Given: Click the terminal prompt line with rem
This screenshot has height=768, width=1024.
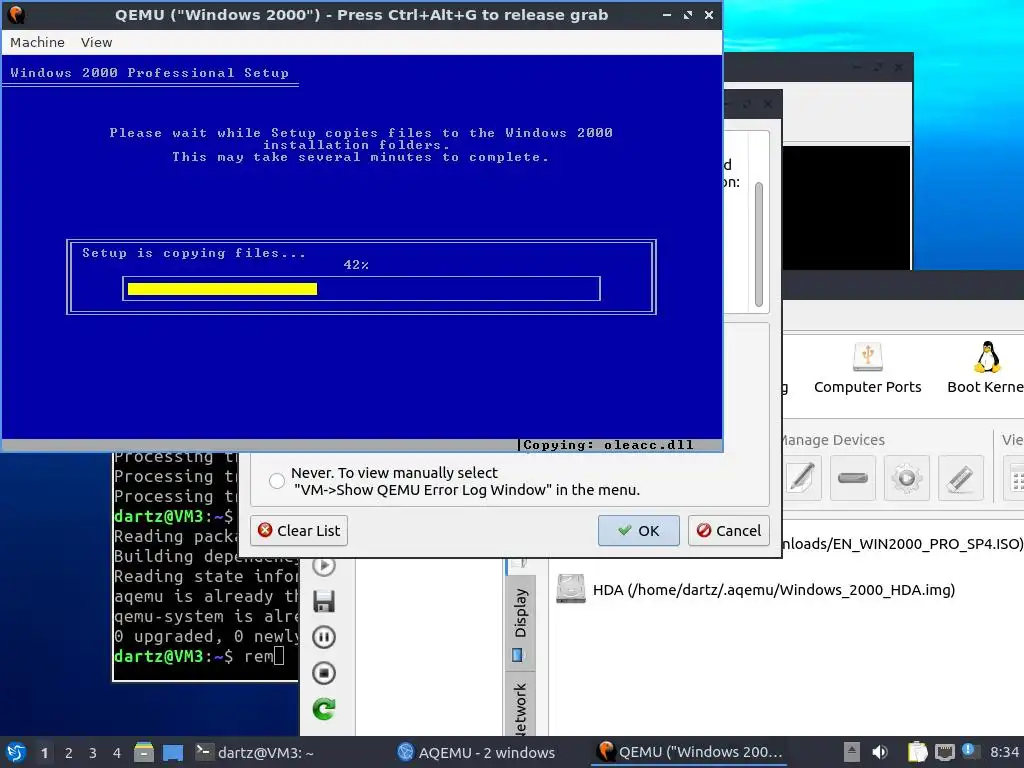Looking at the screenshot, I should pos(199,656).
